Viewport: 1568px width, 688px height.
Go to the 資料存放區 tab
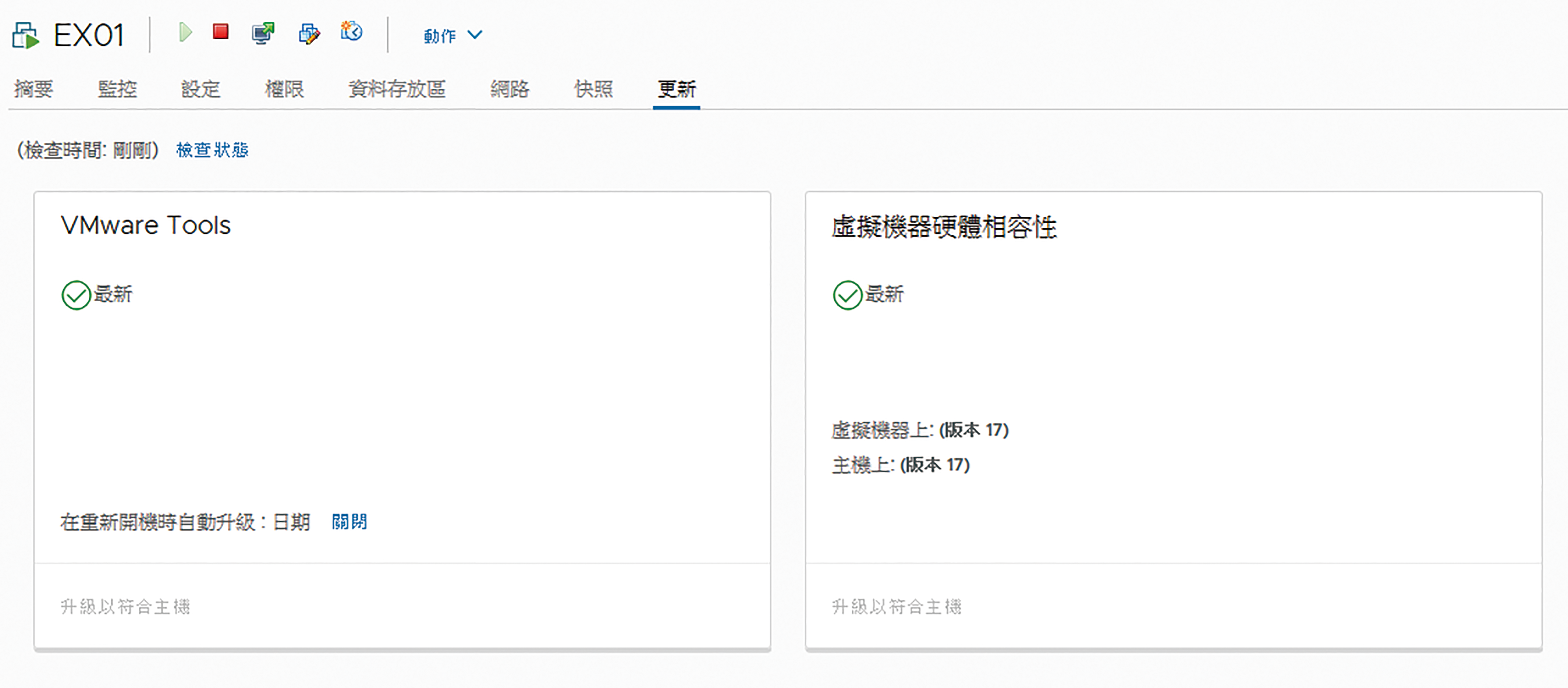(397, 89)
